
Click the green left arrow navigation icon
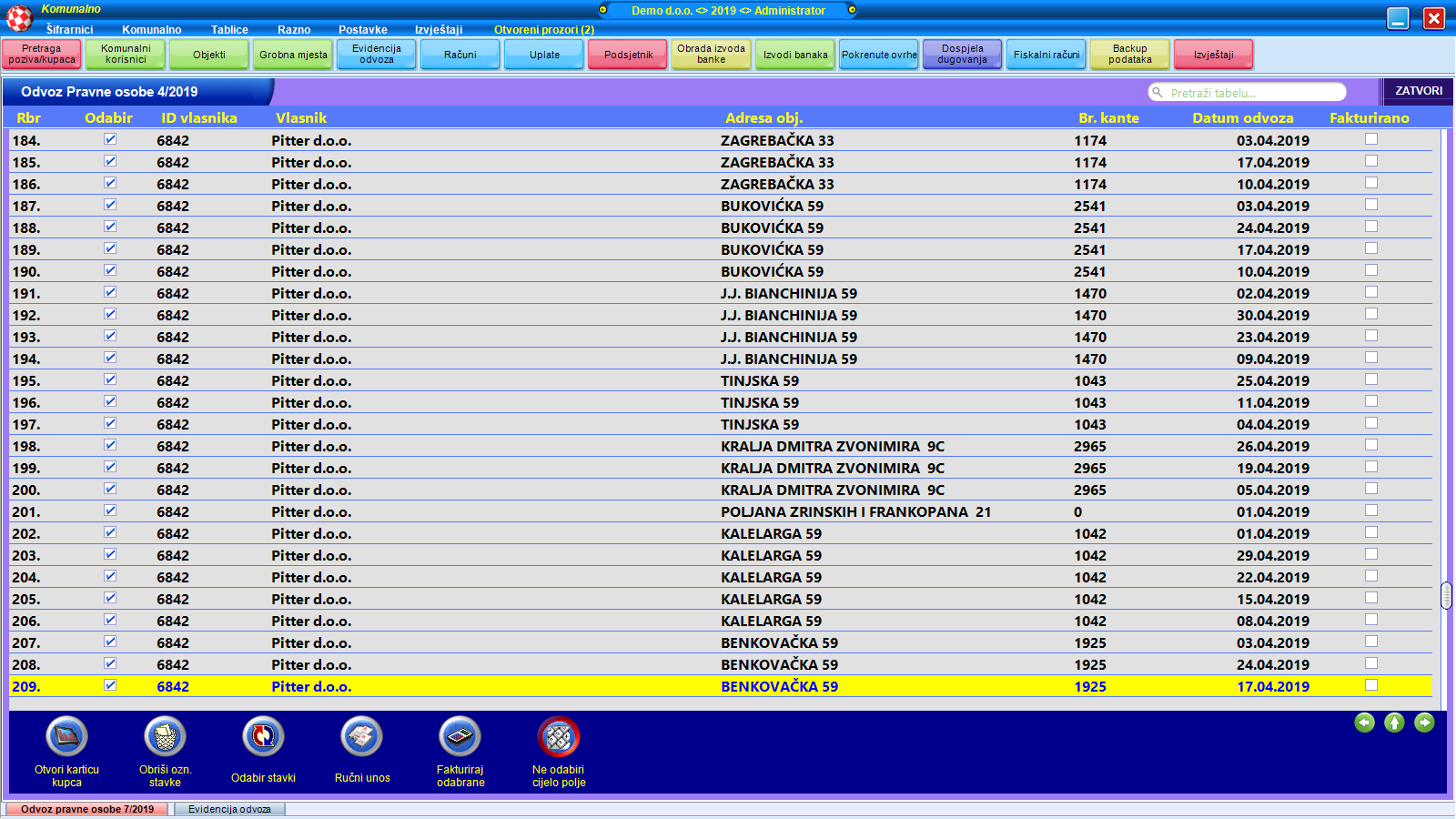pos(1364,723)
